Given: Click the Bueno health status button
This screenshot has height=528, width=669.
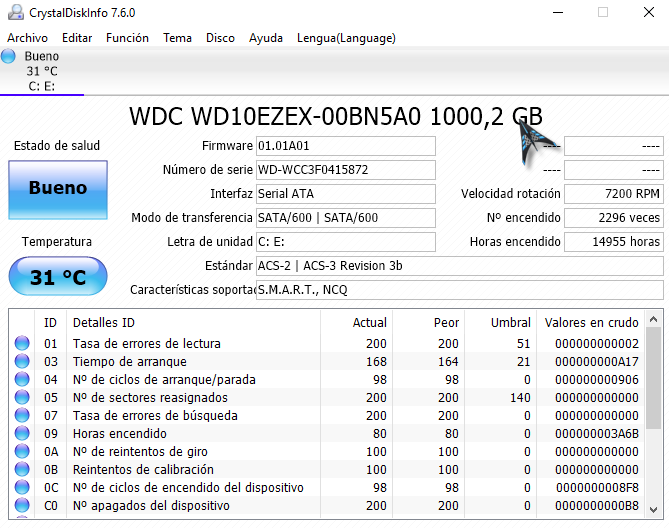Looking at the screenshot, I should pyautogui.click(x=58, y=190).
